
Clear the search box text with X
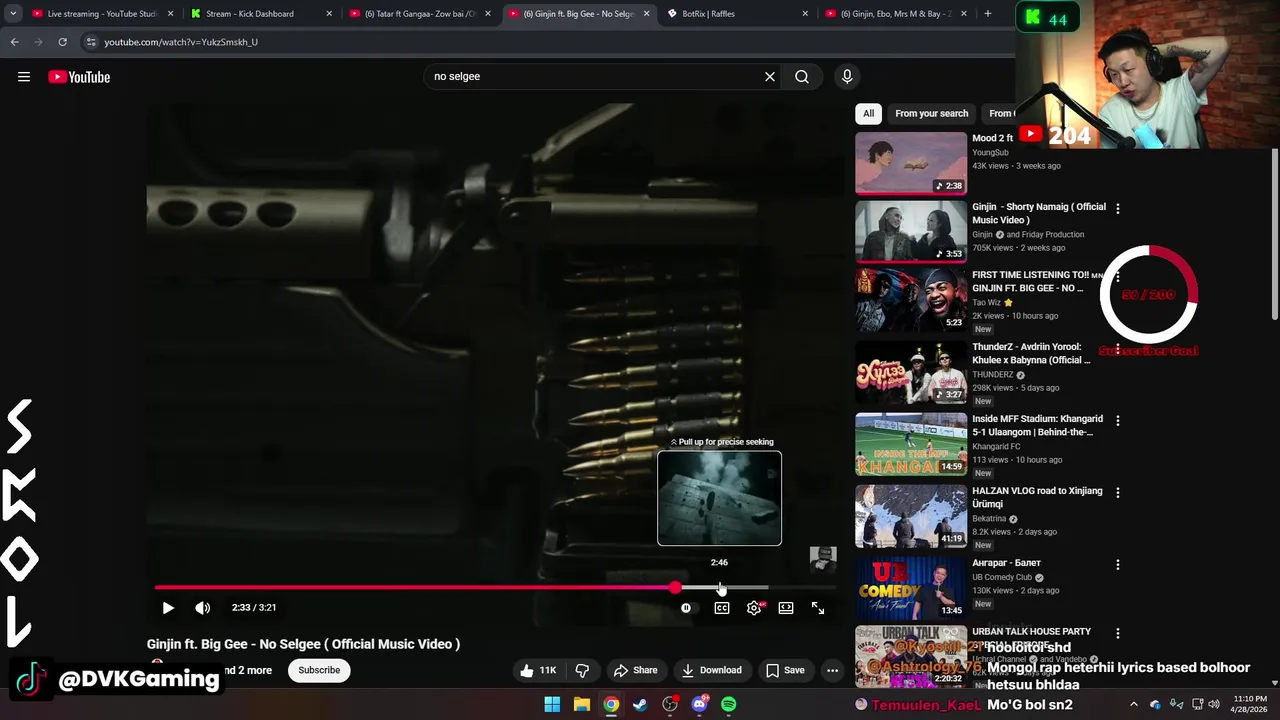coord(770,77)
